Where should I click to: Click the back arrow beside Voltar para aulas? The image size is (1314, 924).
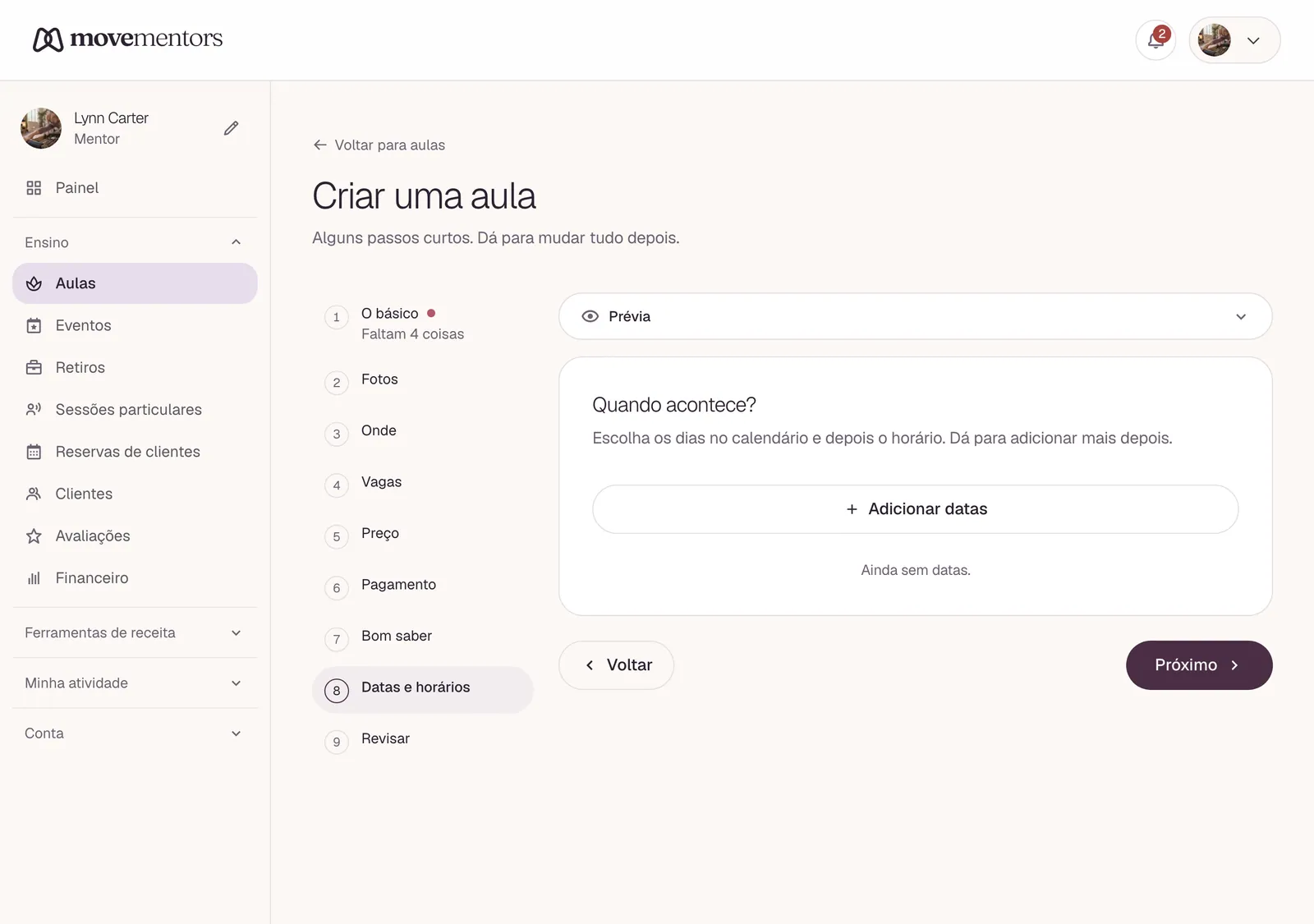[x=320, y=145]
